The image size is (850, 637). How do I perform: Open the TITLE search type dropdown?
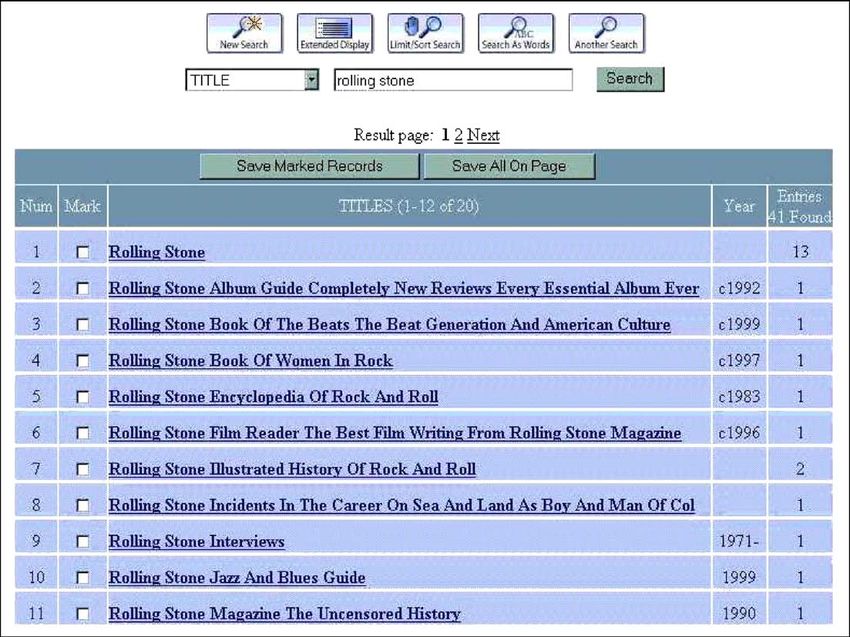coord(252,80)
